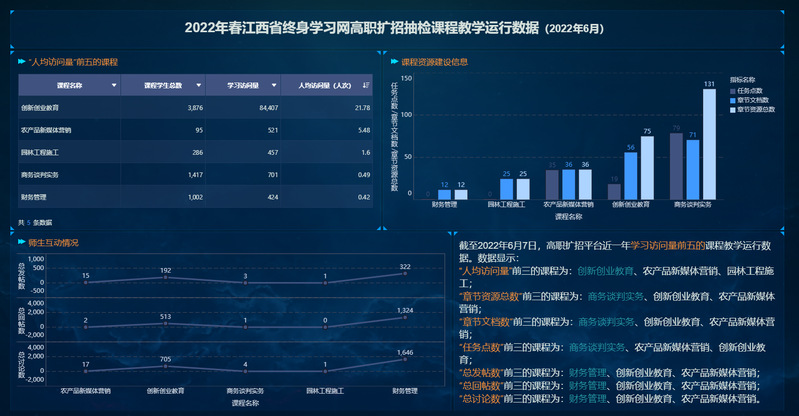The height and width of the screenshot is (416, 799).
Task: Click per-capita value 21.78
Action: [x=362, y=108]
